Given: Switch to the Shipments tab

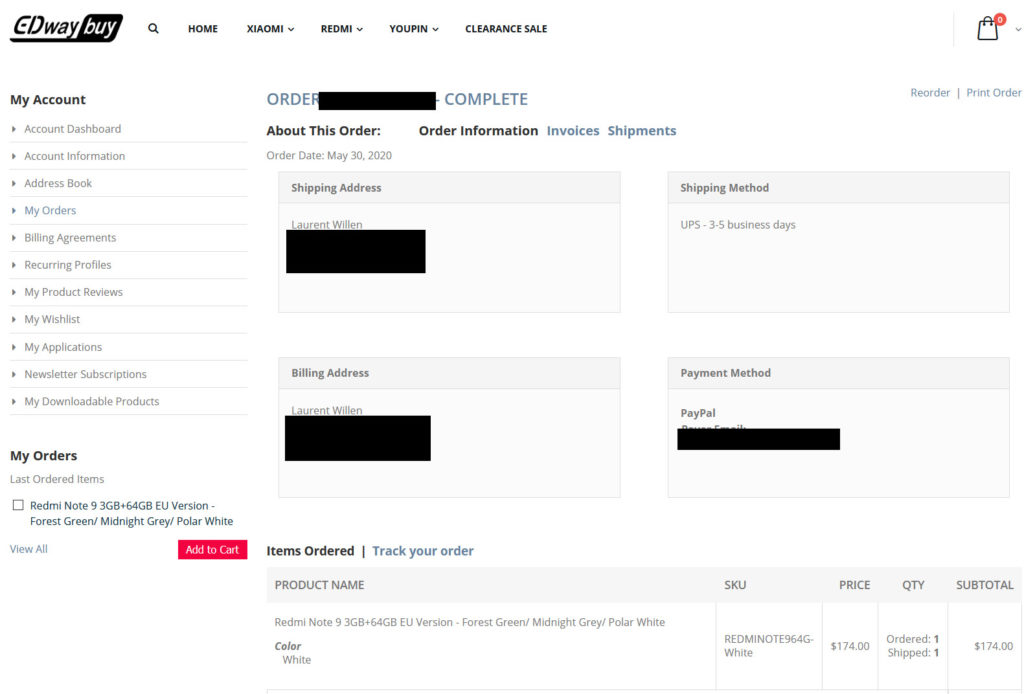Looking at the screenshot, I should point(642,130).
